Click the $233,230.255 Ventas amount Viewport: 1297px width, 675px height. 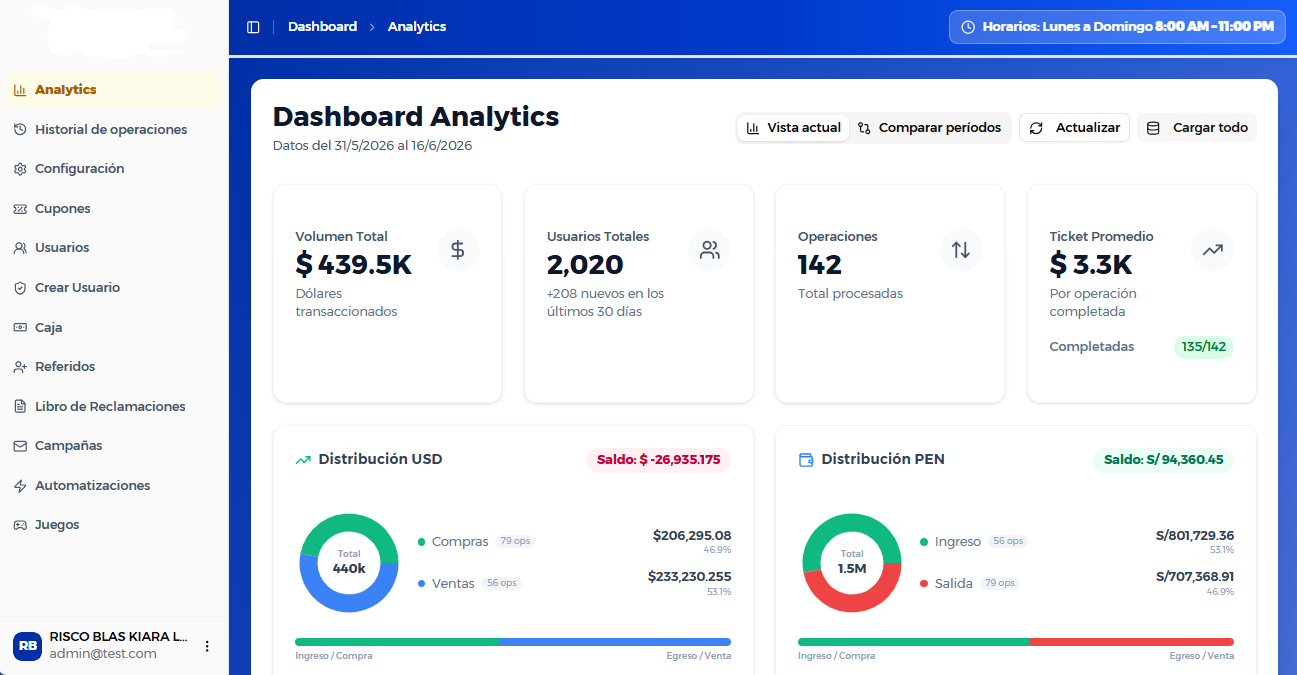click(689, 577)
